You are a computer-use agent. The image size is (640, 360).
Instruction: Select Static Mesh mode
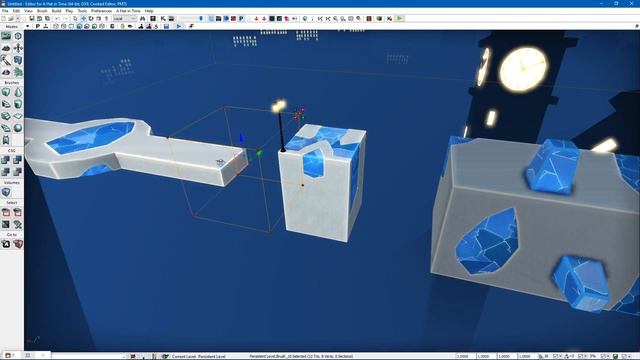18,60
